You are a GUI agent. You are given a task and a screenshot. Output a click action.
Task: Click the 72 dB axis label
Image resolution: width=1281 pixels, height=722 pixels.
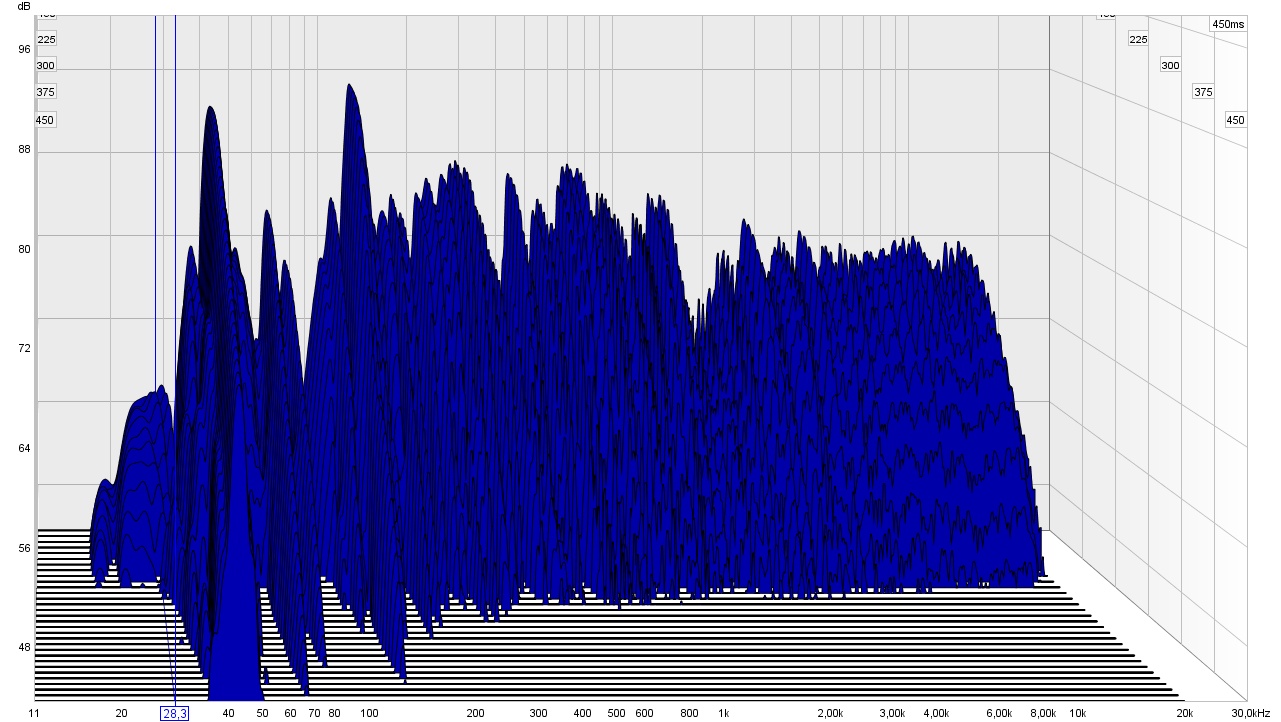(x=24, y=348)
